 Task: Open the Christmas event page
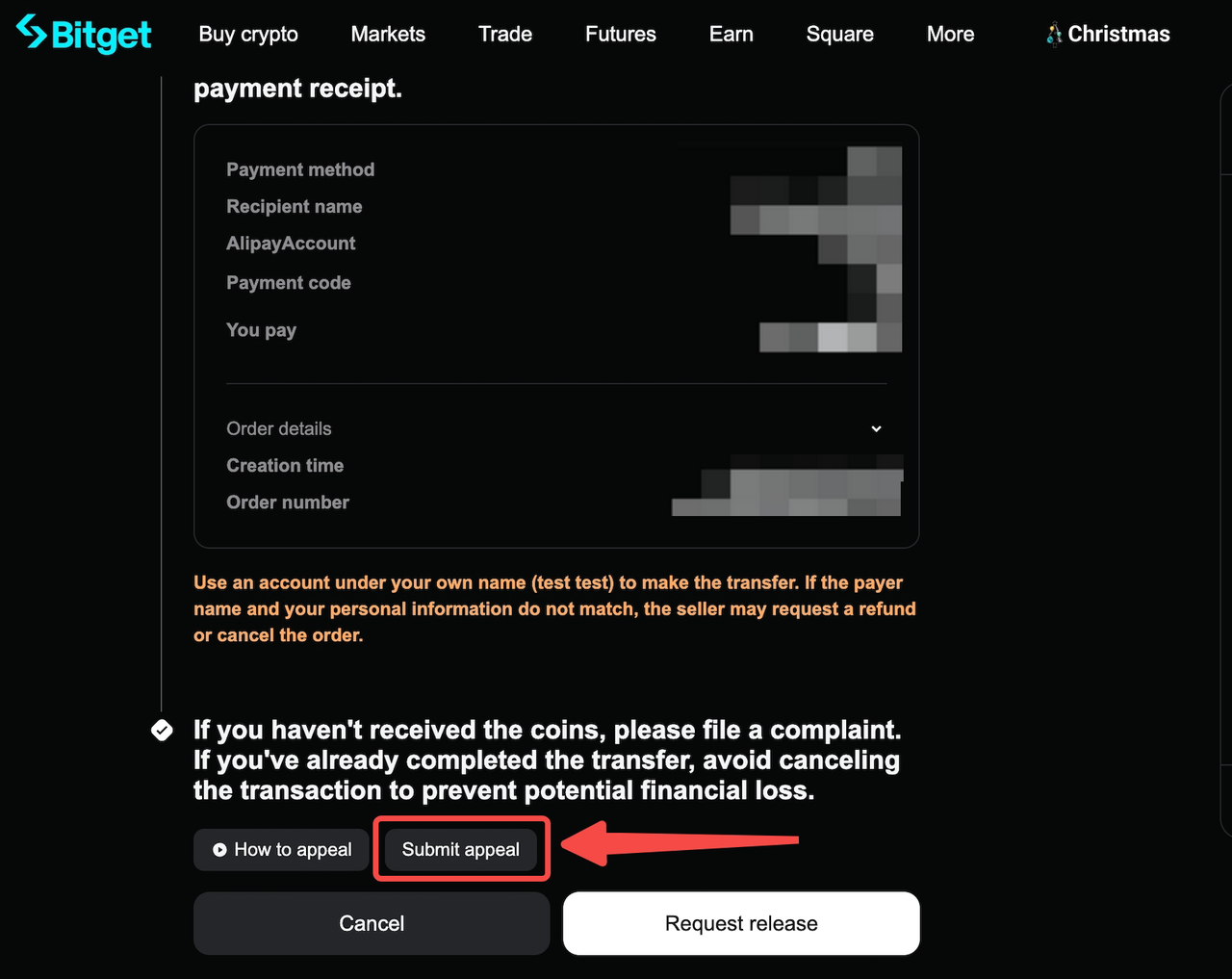click(x=1116, y=33)
